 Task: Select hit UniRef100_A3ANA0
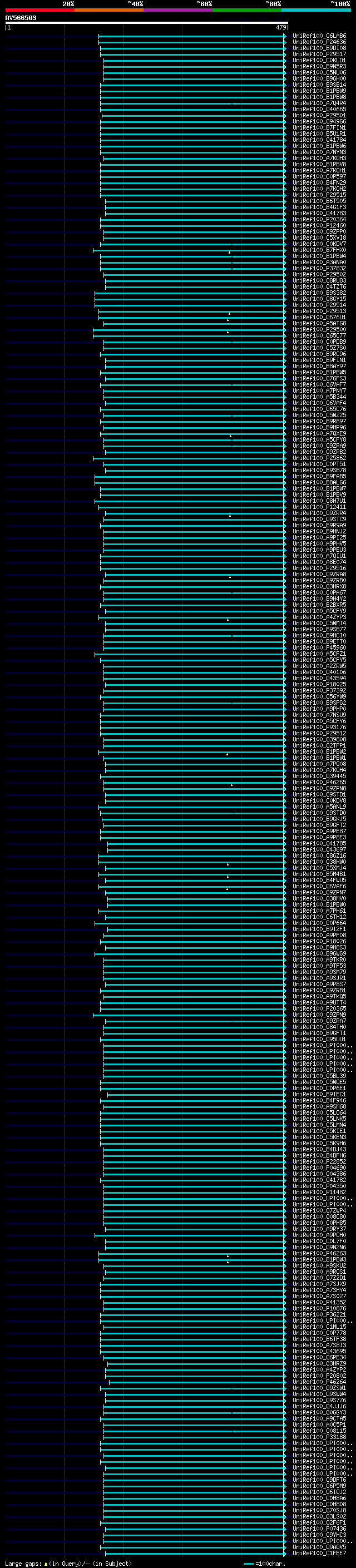coord(319,263)
